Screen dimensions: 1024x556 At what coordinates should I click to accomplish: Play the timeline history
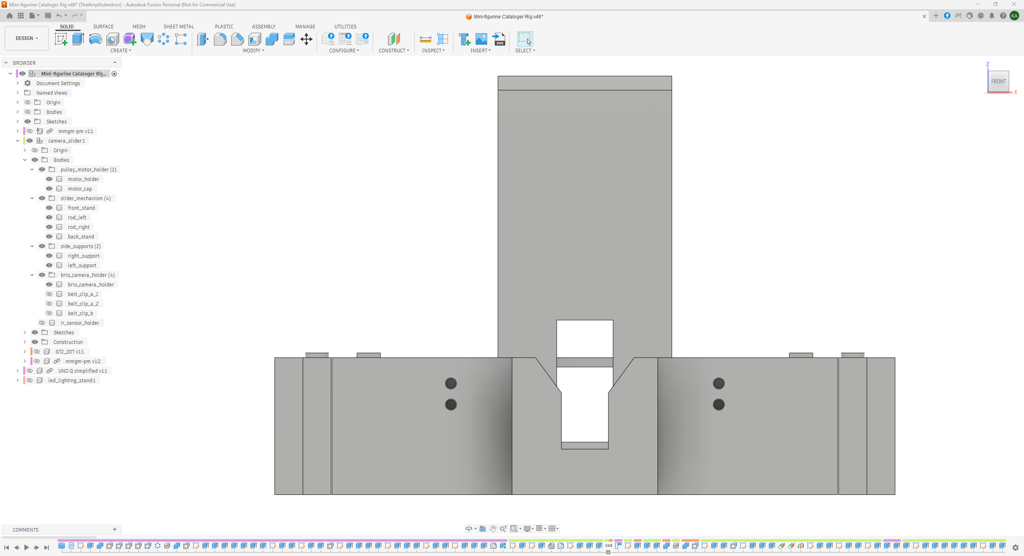click(x=26, y=548)
